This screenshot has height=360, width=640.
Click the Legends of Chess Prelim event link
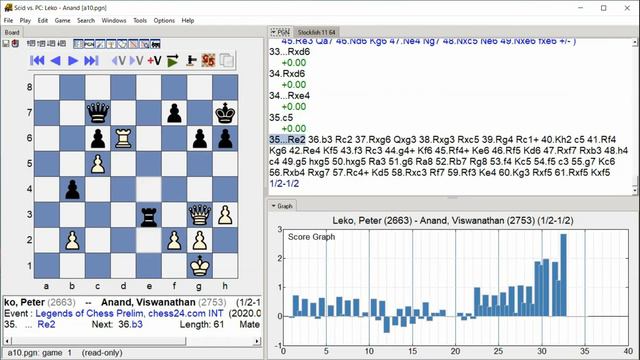(129, 313)
